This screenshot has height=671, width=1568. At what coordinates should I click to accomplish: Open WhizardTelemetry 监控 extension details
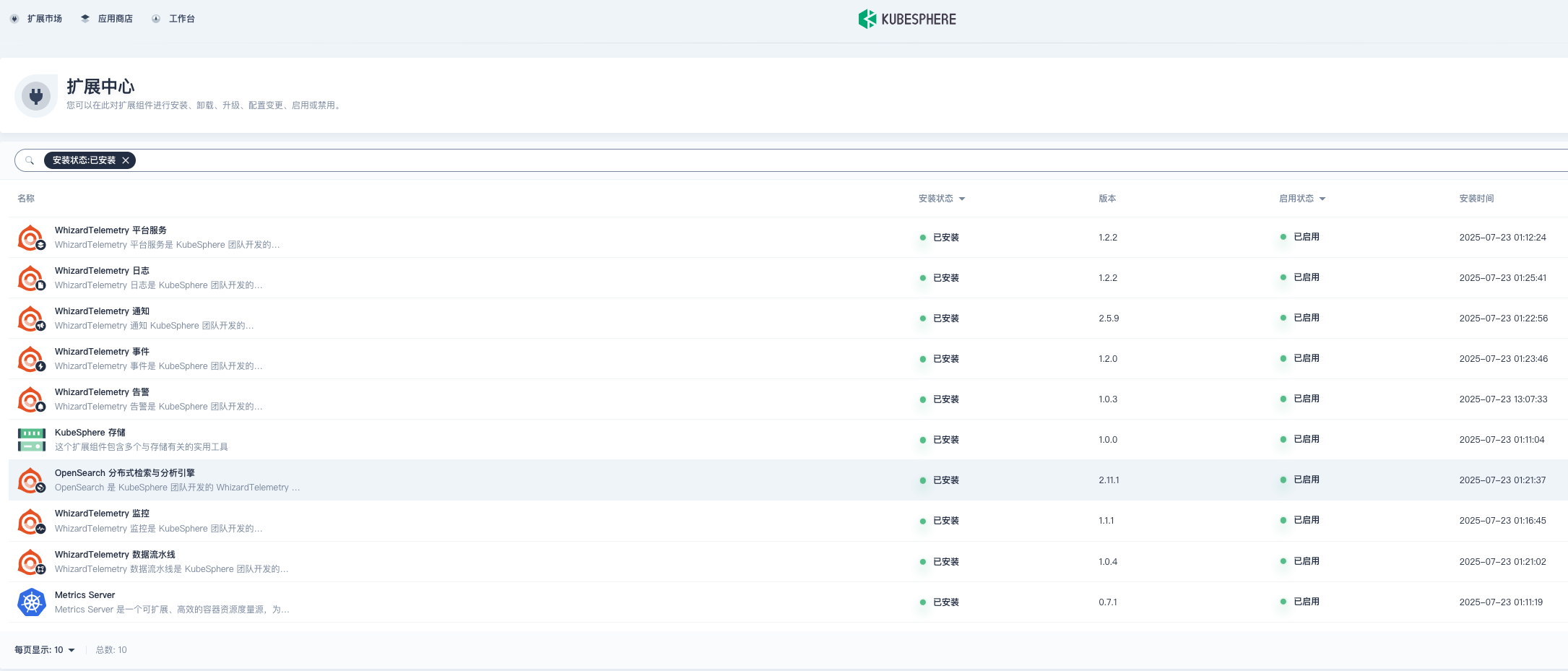pyautogui.click(x=102, y=514)
